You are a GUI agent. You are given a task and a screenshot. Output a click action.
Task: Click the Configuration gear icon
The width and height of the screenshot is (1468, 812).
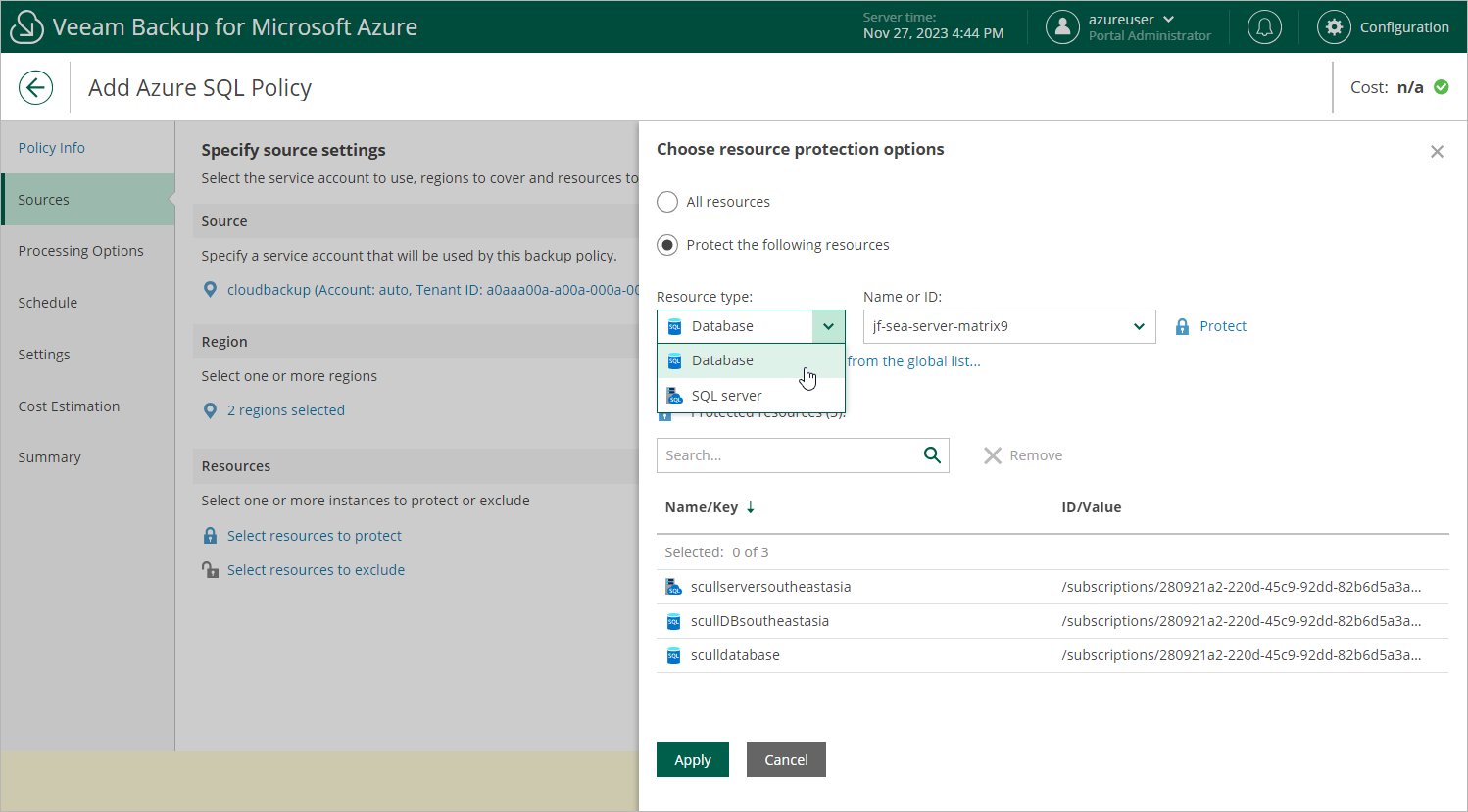pos(1334,27)
